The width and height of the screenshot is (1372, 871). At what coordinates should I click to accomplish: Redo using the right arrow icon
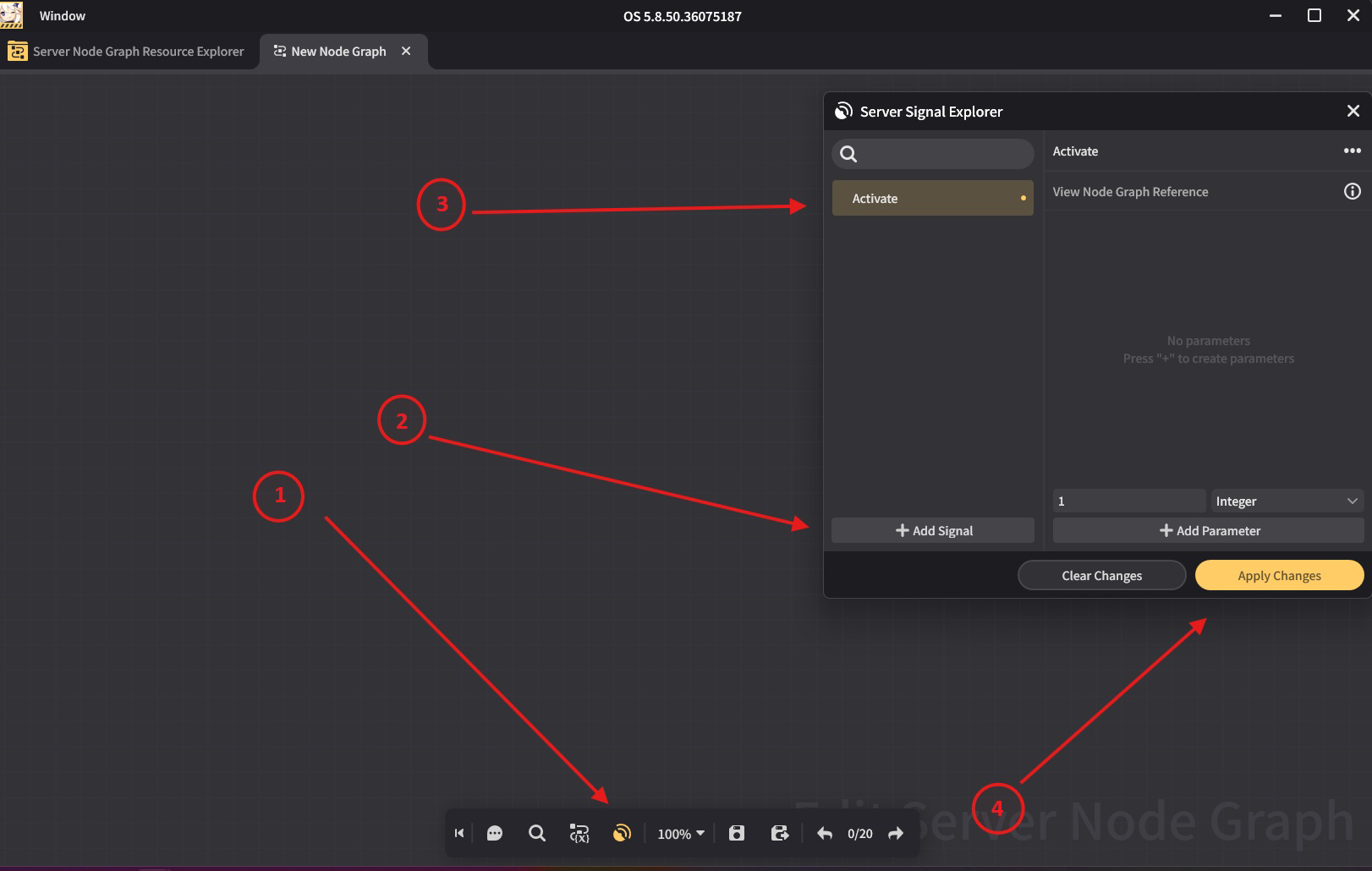(x=896, y=834)
